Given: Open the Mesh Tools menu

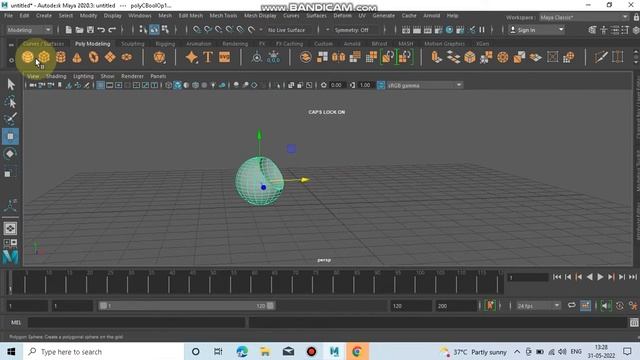Looking at the screenshot, I should [223, 16].
